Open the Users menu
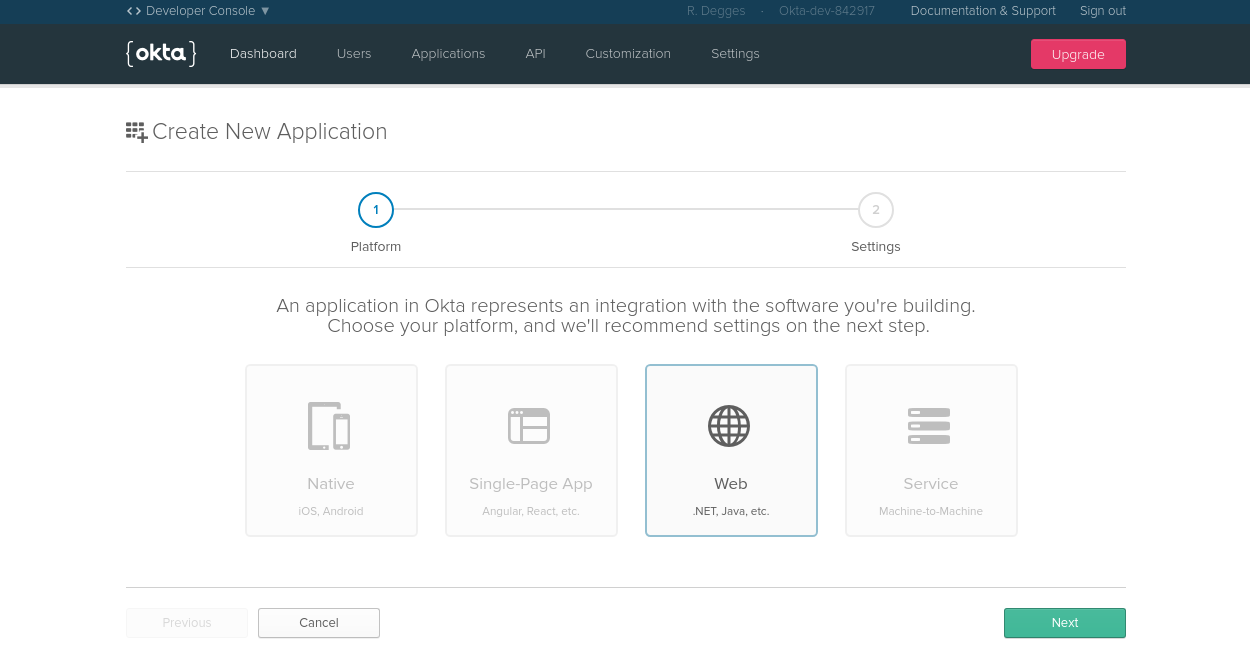This screenshot has height=645, width=1250. click(x=354, y=54)
